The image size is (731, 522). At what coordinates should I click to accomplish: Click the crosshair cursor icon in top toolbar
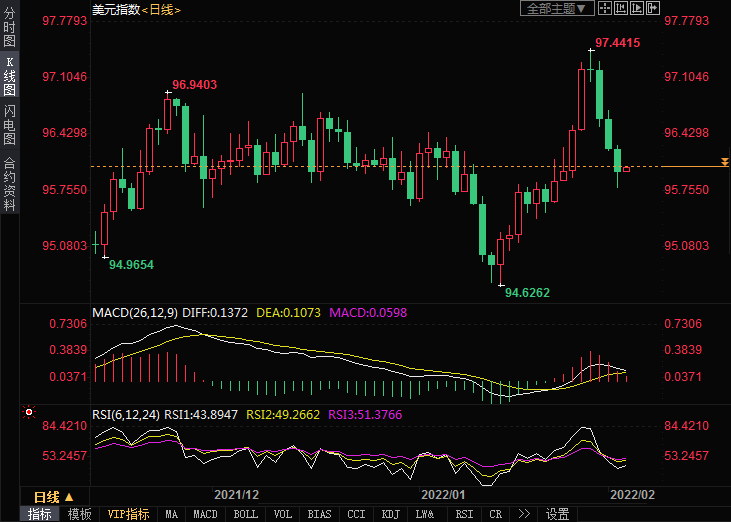point(607,9)
